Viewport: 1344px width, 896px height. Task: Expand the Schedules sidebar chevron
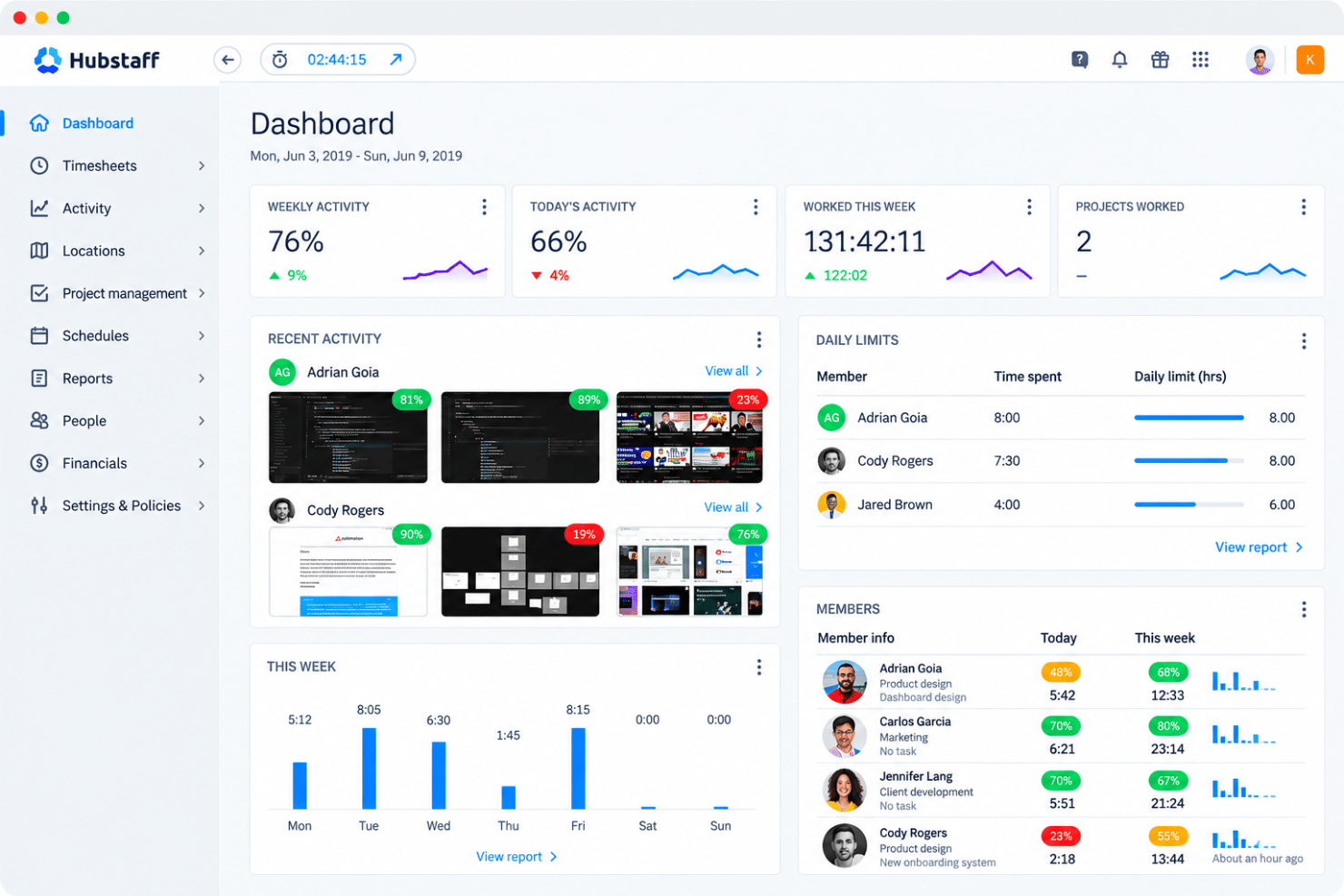tap(202, 336)
